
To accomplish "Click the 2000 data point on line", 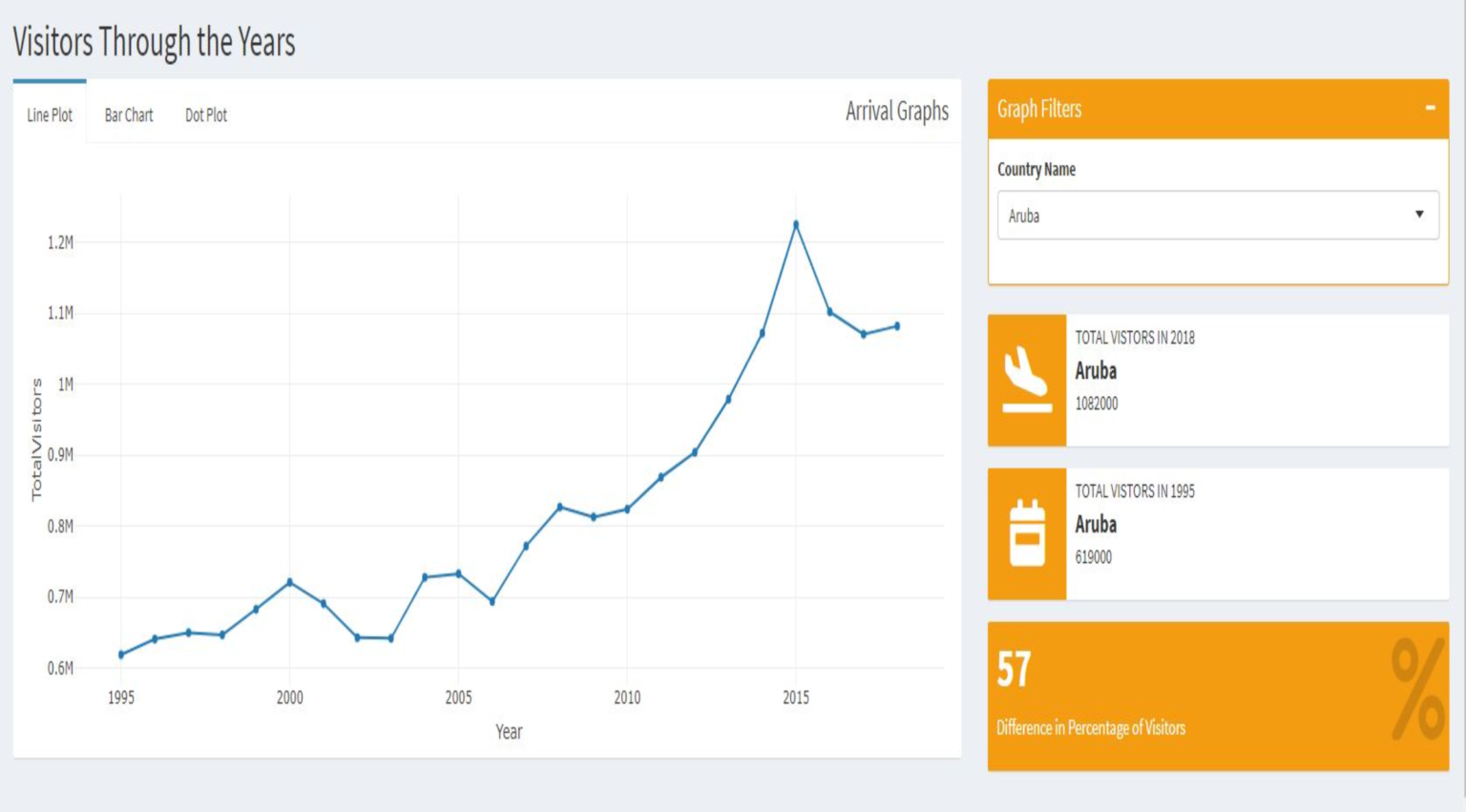I will tap(290, 582).
